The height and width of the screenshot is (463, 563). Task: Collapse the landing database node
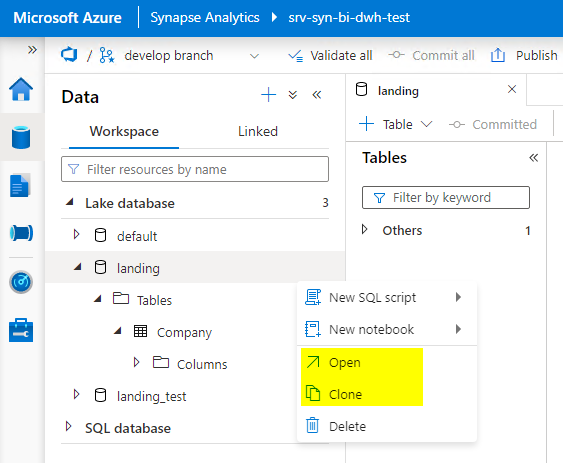pyautogui.click(x=78, y=267)
